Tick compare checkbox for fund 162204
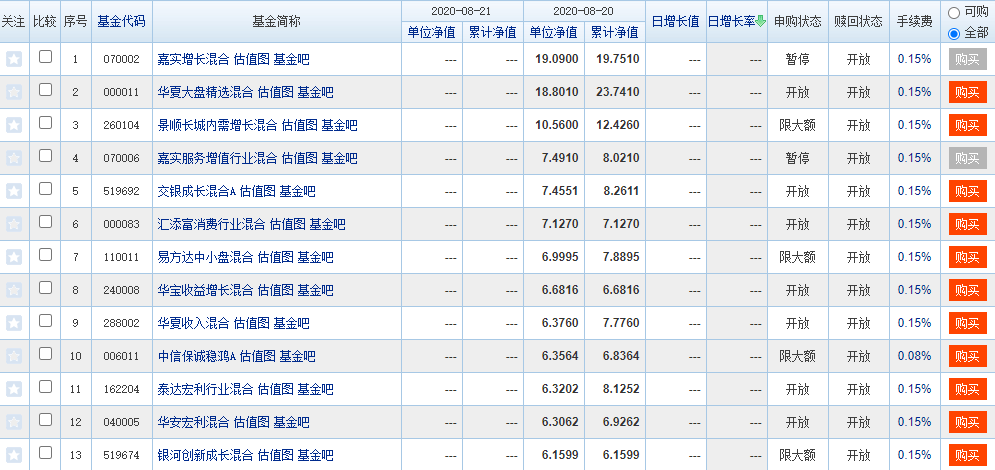995x470 pixels. 45,387
